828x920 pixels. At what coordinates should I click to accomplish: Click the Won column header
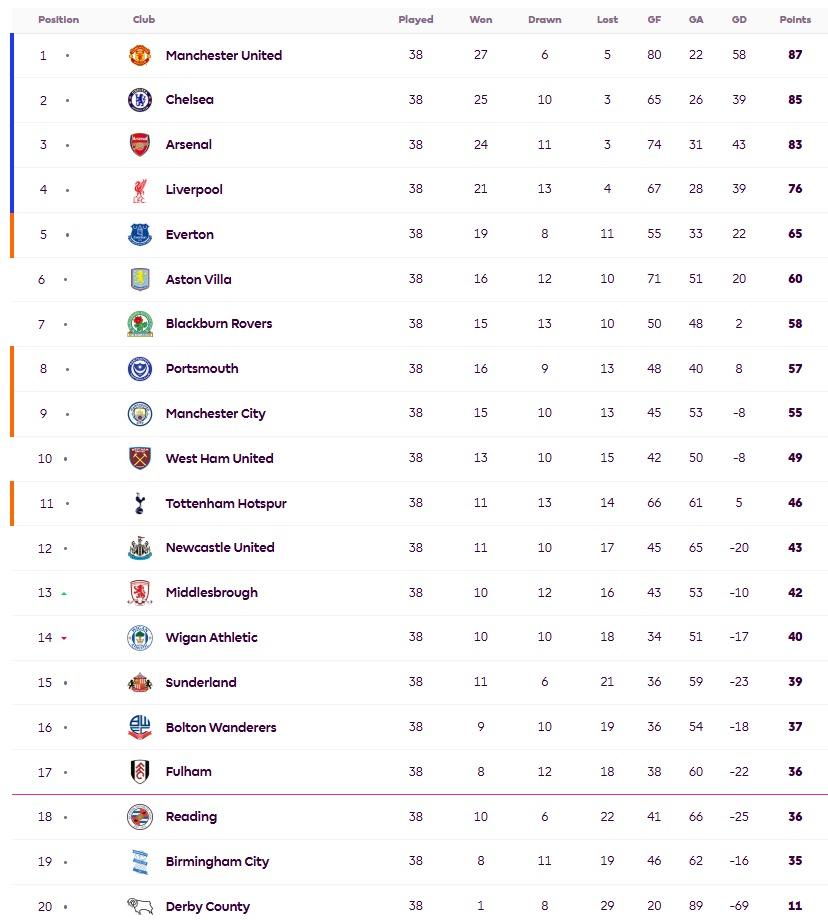click(481, 20)
